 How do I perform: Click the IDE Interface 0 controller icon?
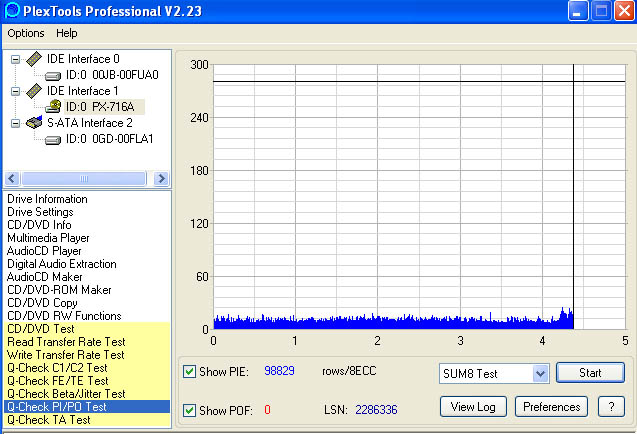click(34, 59)
